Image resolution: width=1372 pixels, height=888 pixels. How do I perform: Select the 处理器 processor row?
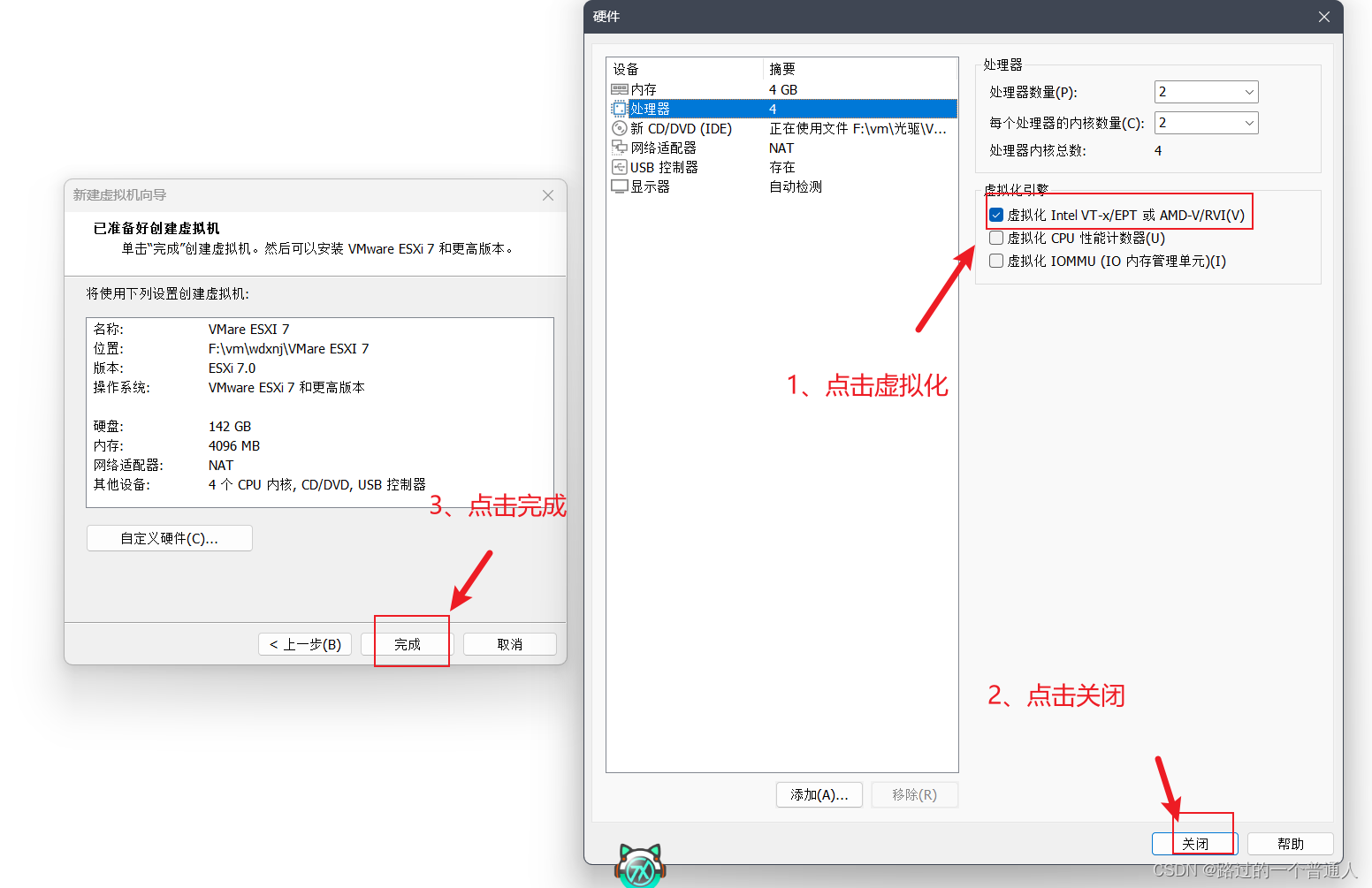(782, 109)
